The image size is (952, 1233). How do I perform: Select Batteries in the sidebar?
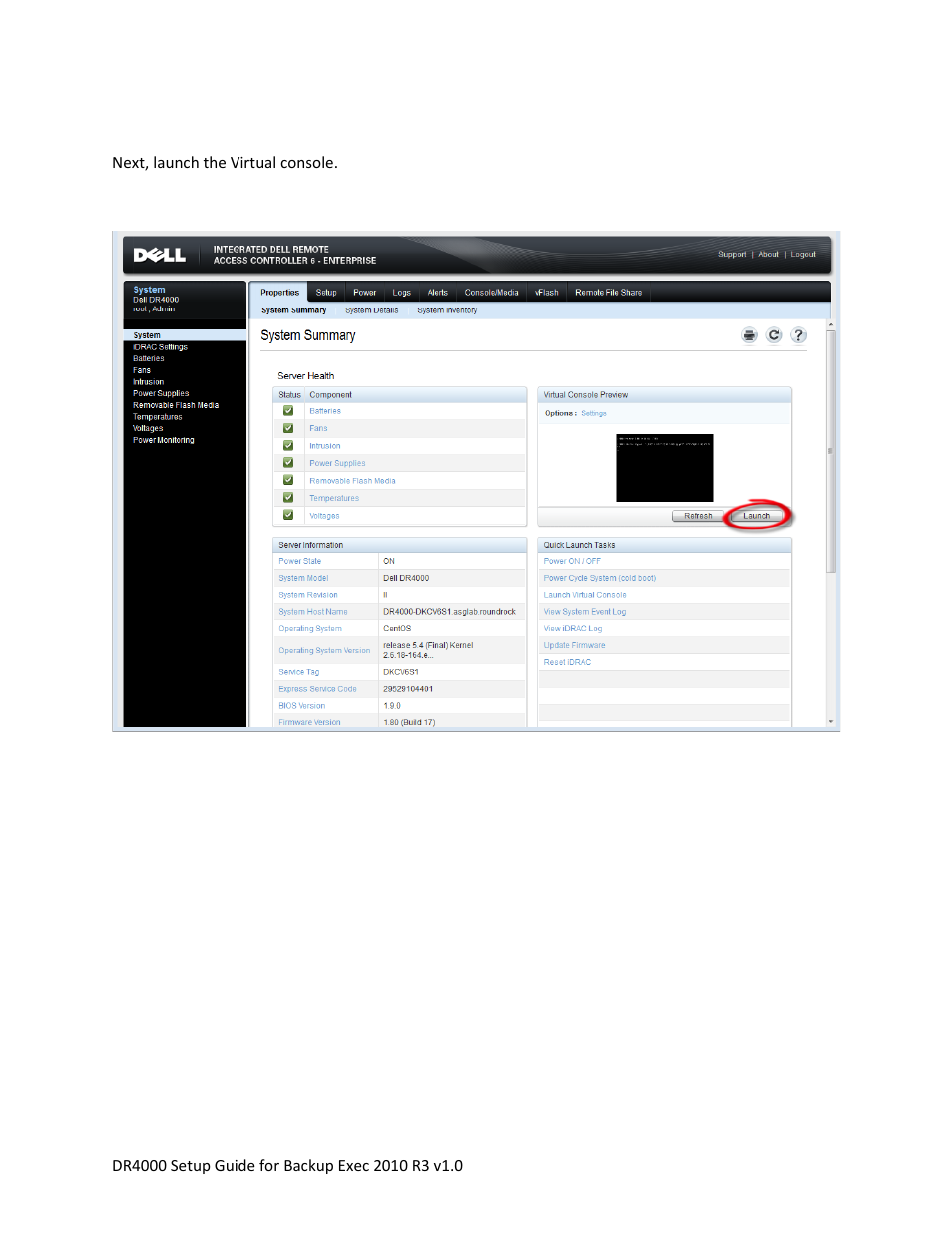pyautogui.click(x=149, y=358)
